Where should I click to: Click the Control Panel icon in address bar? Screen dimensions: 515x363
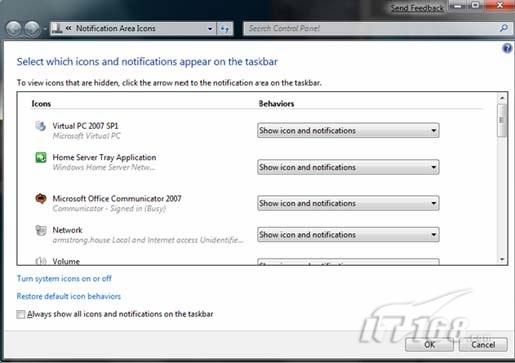[57, 29]
